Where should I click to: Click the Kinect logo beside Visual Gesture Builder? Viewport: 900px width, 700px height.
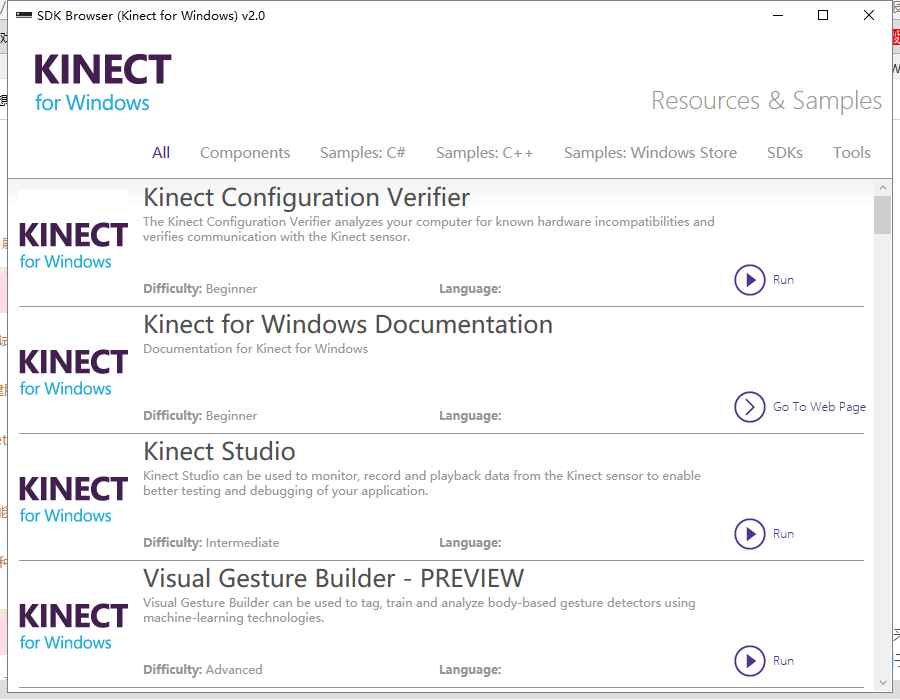[x=72, y=623]
